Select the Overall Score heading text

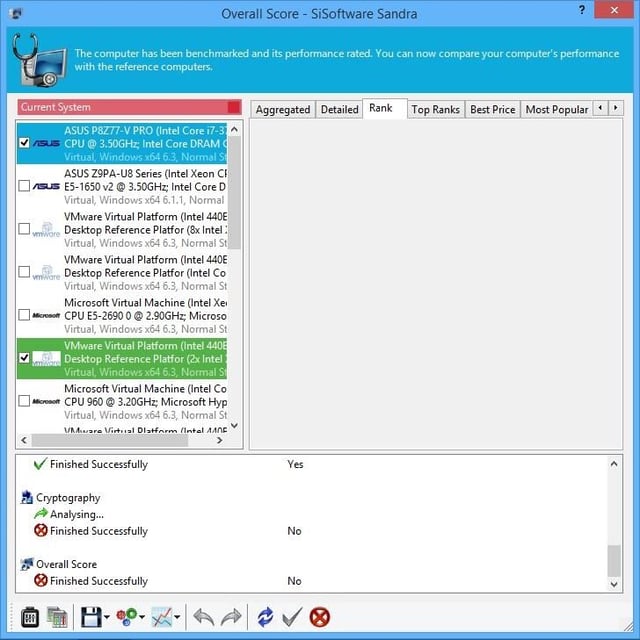coord(67,564)
